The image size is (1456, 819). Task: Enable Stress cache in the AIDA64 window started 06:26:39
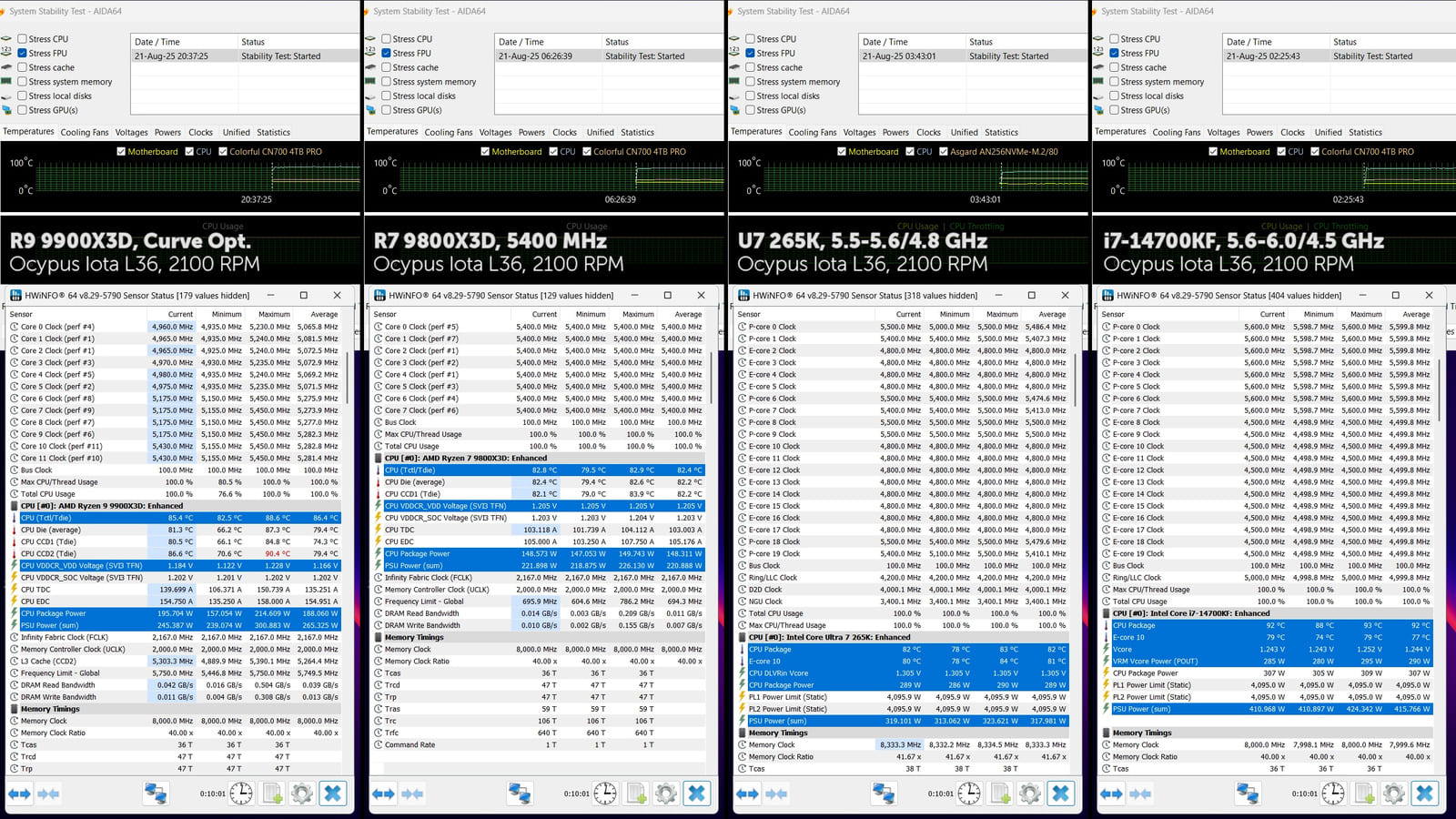coord(386,67)
